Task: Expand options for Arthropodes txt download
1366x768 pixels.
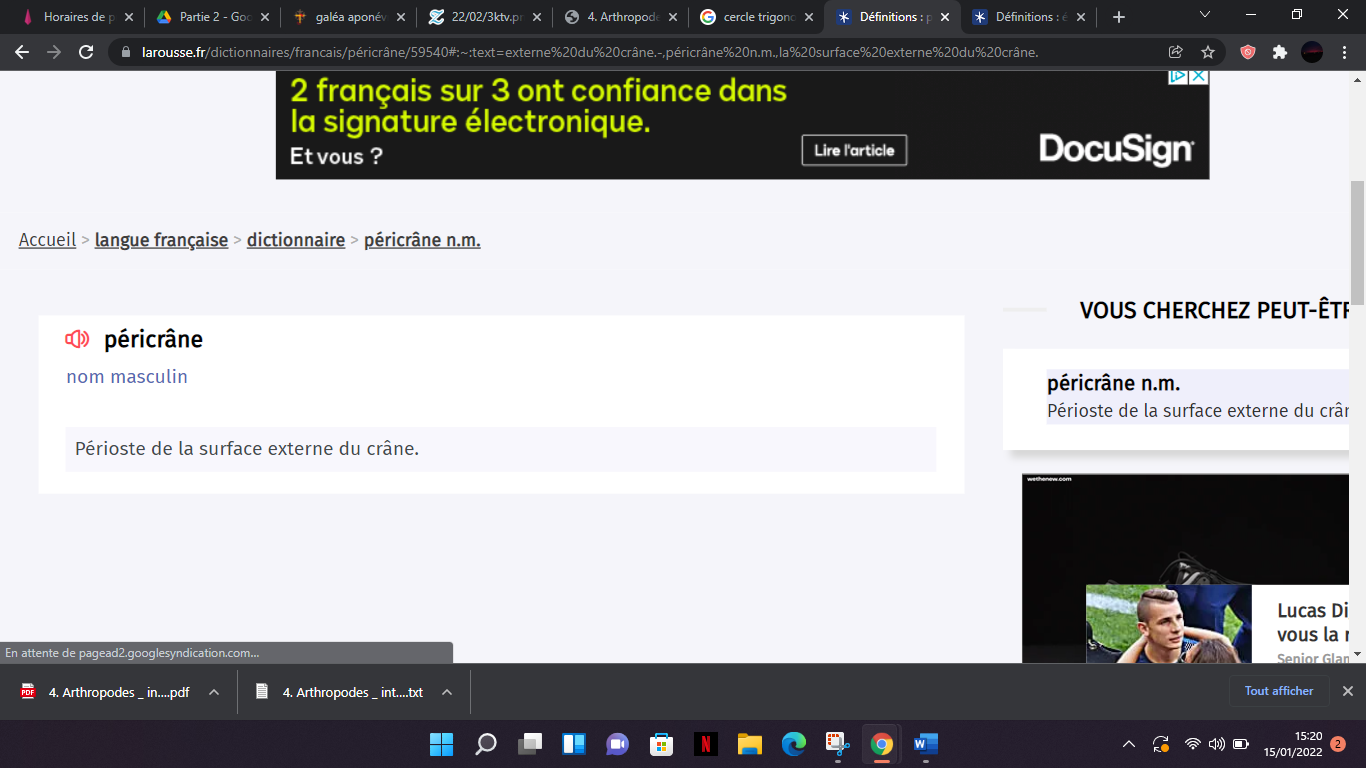Action: (x=447, y=692)
